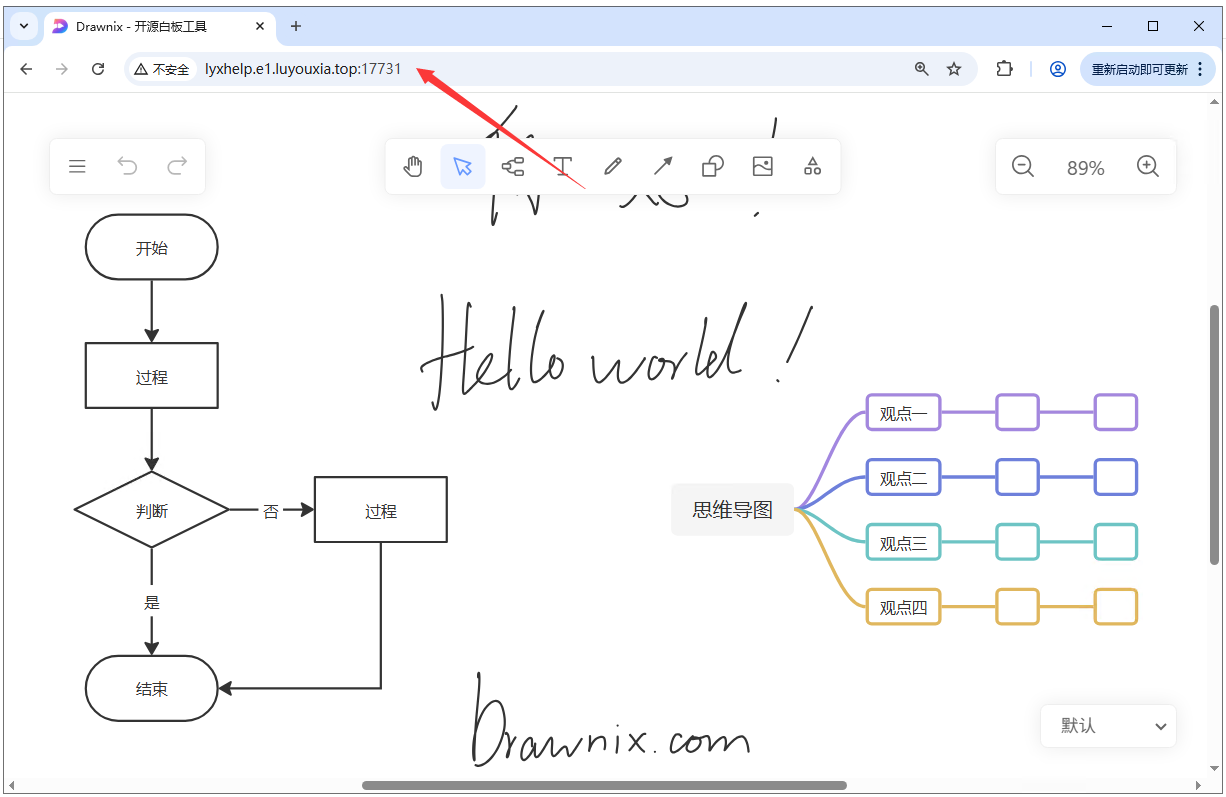Open the Drawnix hamburger menu
The height and width of the screenshot is (797, 1226).
[x=77, y=167]
